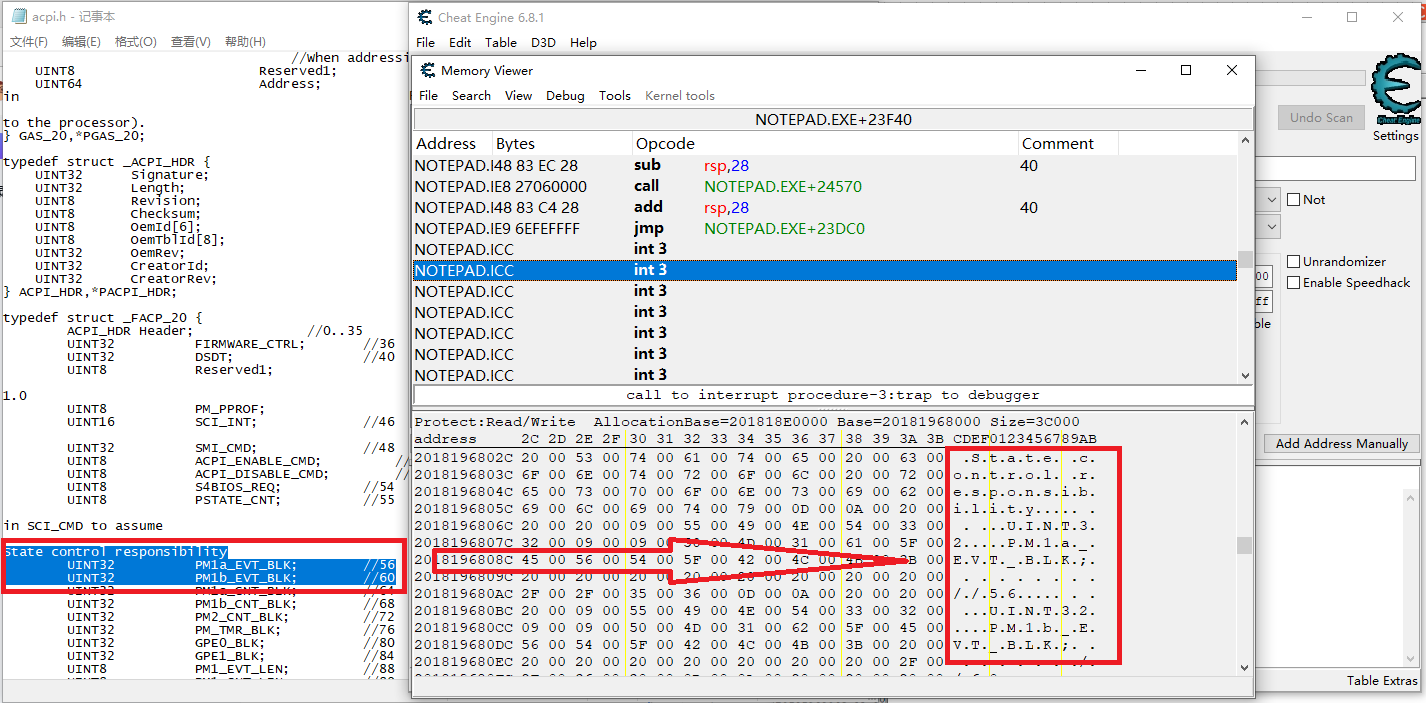Click the Memory Viewer title bar icon
The height and width of the screenshot is (703, 1426).
[427, 70]
